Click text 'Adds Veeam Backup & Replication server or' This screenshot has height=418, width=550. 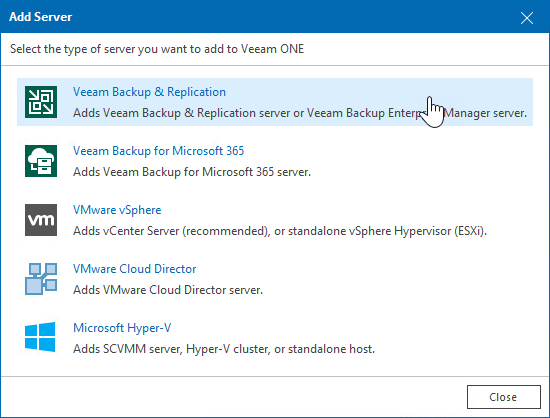point(188,113)
